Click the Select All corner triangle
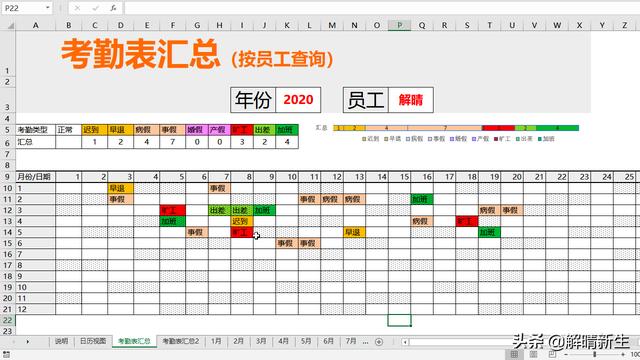This screenshot has width=640, height=360. pyautogui.click(x=11, y=26)
